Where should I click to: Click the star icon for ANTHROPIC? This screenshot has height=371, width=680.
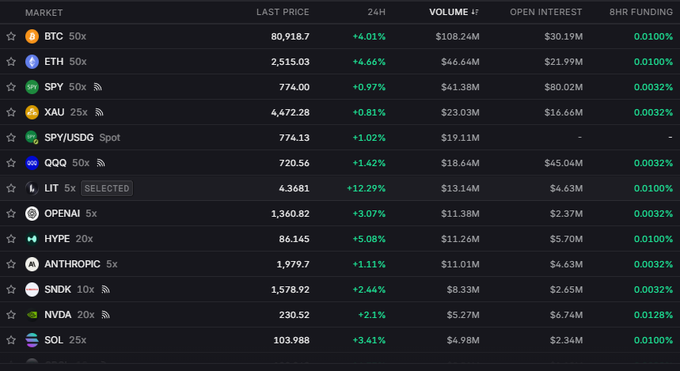tap(11, 264)
